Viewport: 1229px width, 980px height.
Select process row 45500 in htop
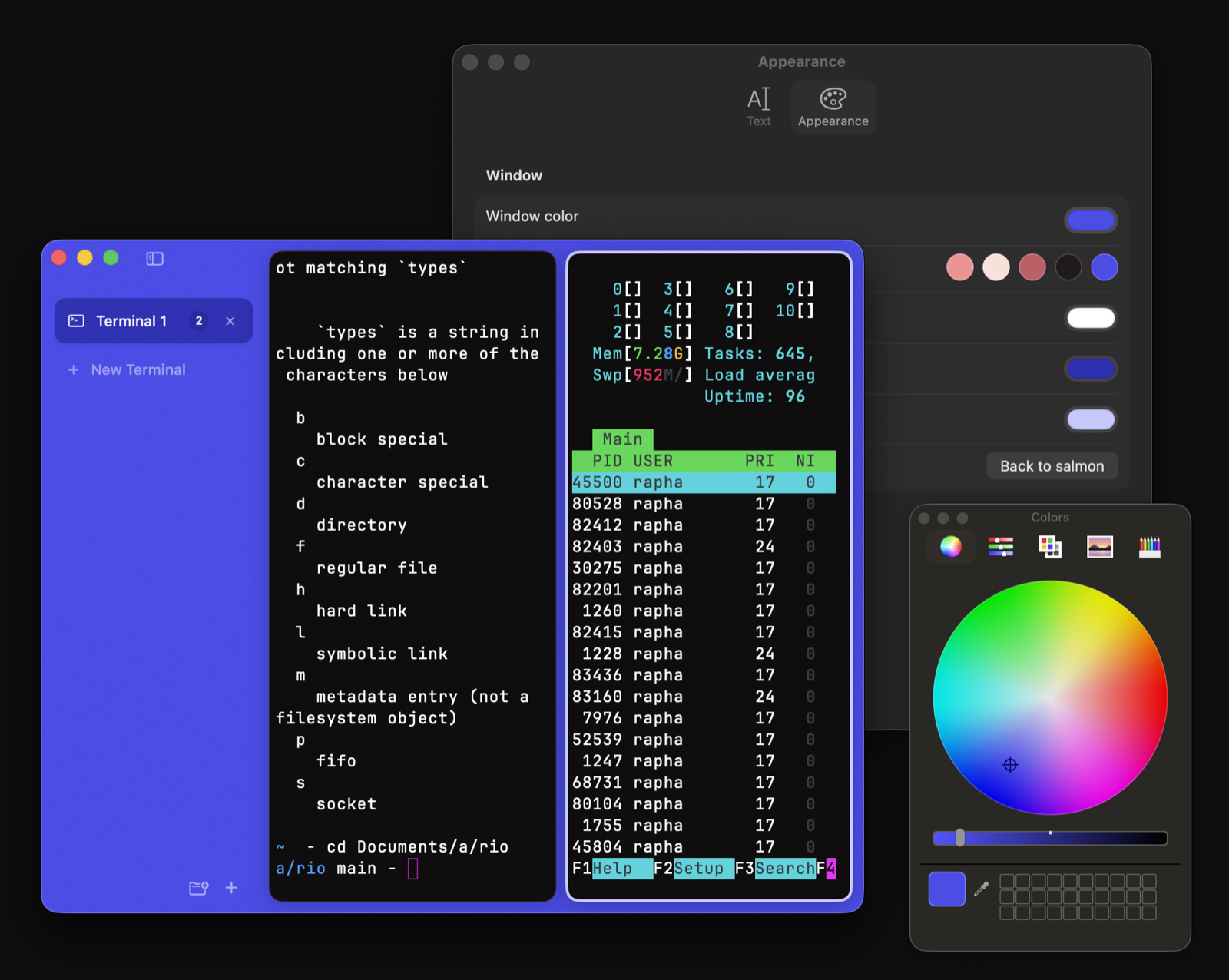[x=704, y=482]
